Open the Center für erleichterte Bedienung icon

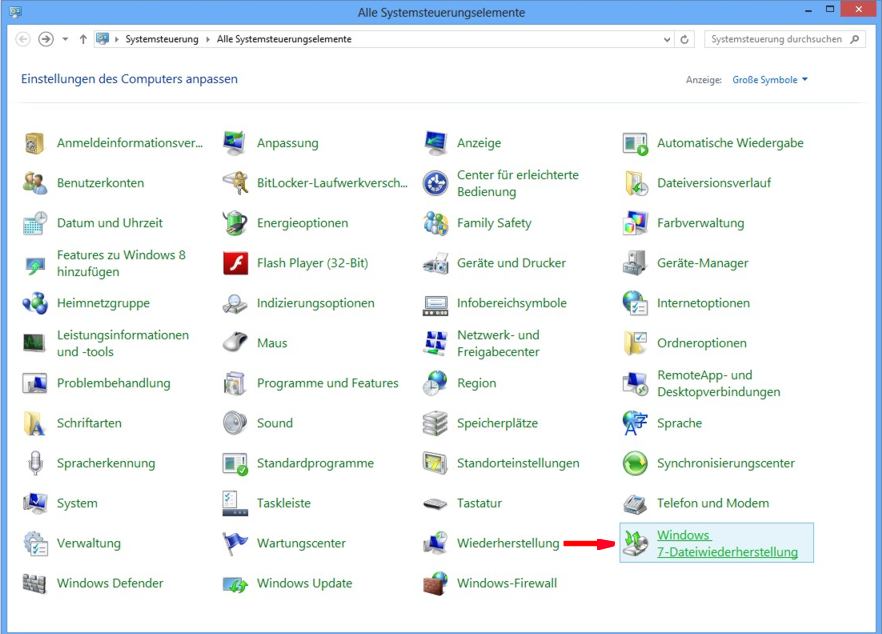point(435,183)
